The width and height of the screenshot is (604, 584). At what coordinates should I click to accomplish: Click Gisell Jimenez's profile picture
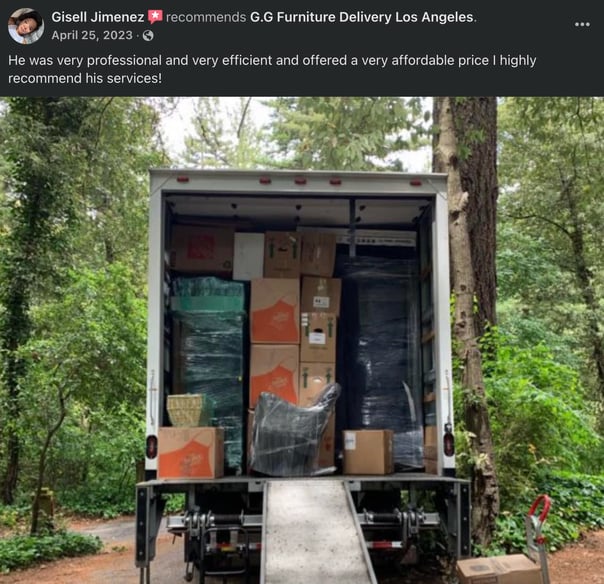[x=26, y=26]
